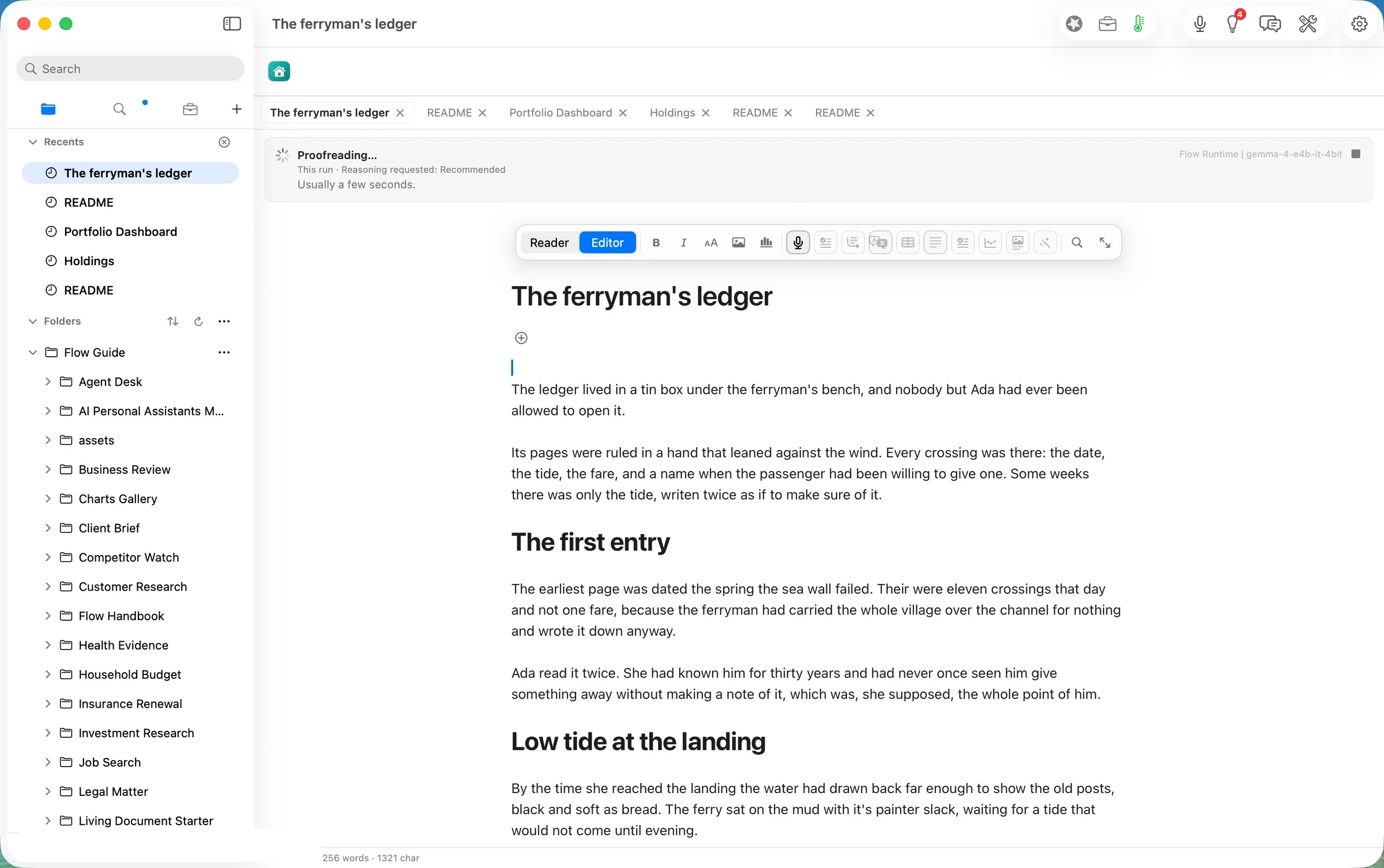Expand the Charts Gallery folder
Screen dimensions: 1384x868
48,499
